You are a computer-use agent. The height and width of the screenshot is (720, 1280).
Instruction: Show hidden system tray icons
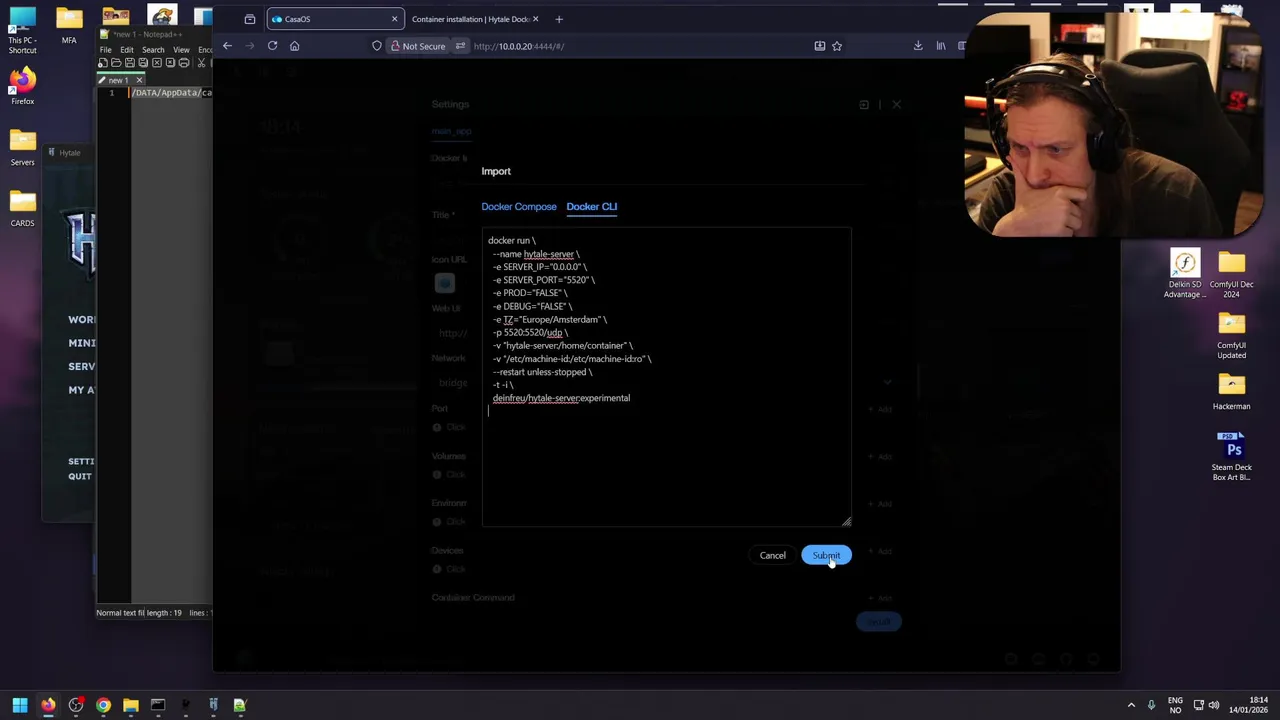click(1131, 705)
